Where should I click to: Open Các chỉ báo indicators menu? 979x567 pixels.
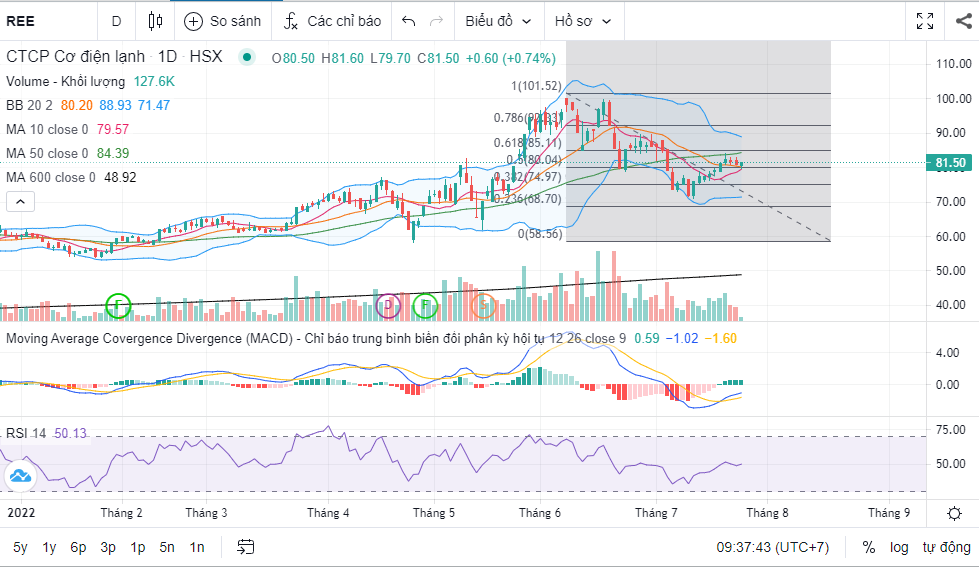333,21
